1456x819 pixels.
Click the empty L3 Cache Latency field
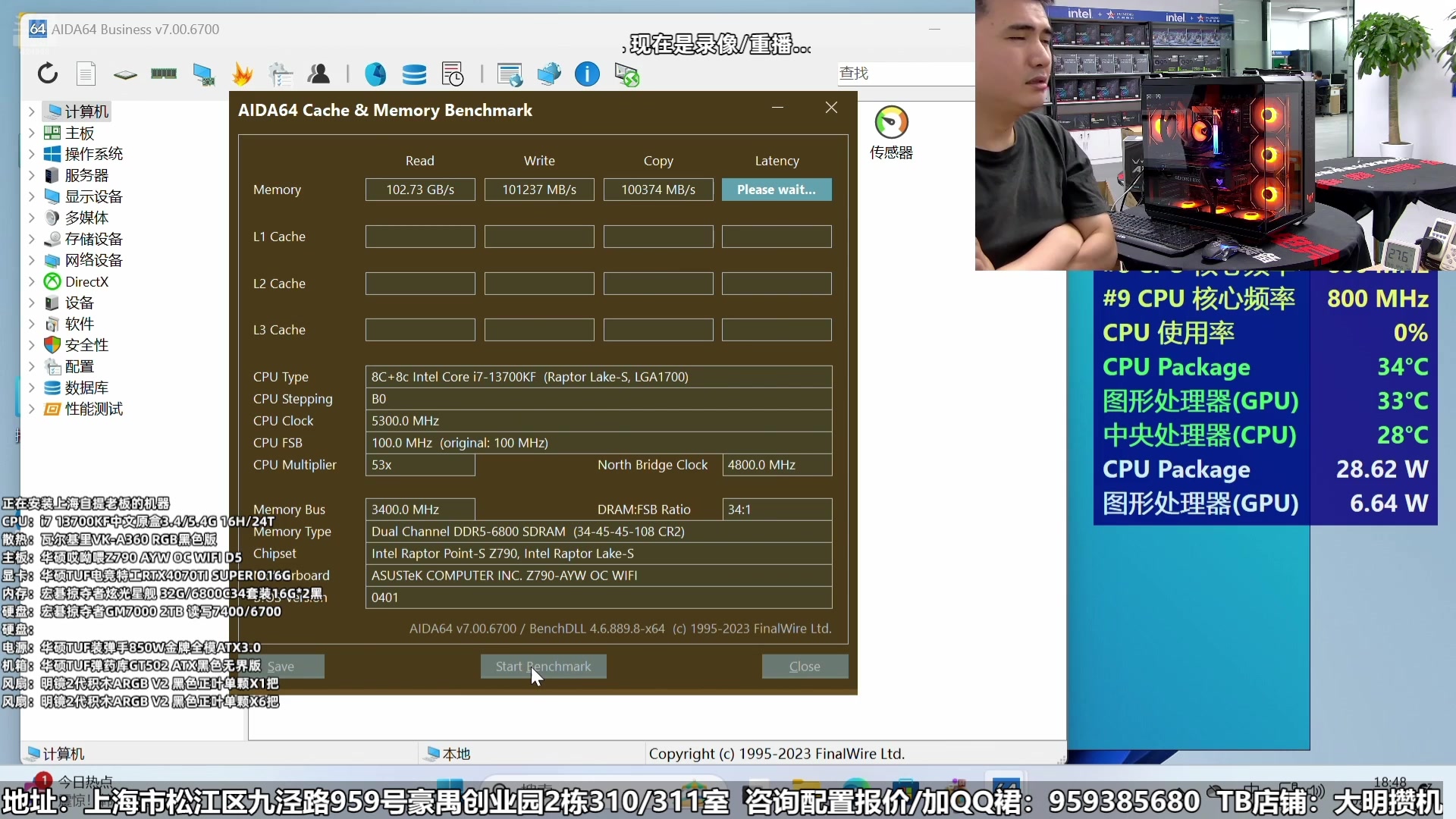click(x=777, y=330)
